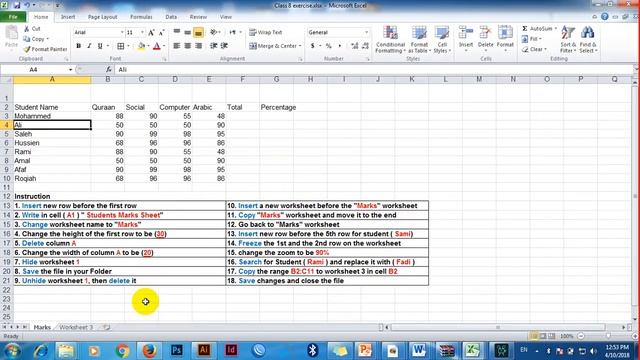Align cell text to the right
Image resolution: width=640 pixels, height=360 pixels.
[x=198, y=46]
